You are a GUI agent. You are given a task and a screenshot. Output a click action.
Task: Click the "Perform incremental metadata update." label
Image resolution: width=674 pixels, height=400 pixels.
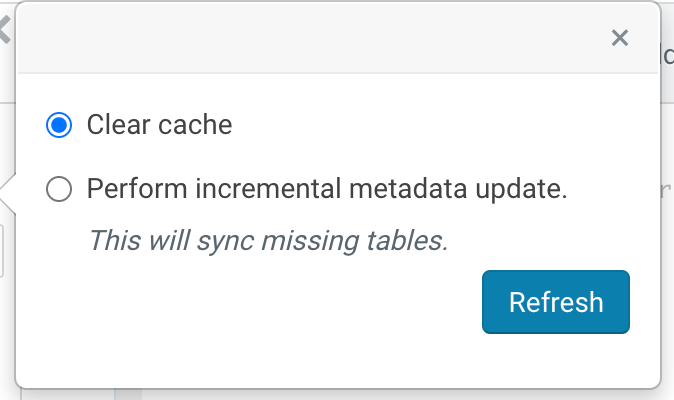(327, 189)
